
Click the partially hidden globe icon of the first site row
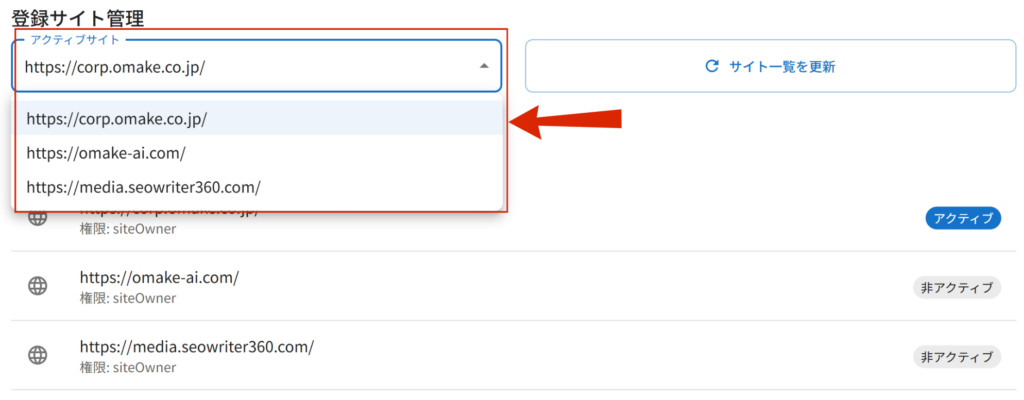pyautogui.click(x=38, y=218)
